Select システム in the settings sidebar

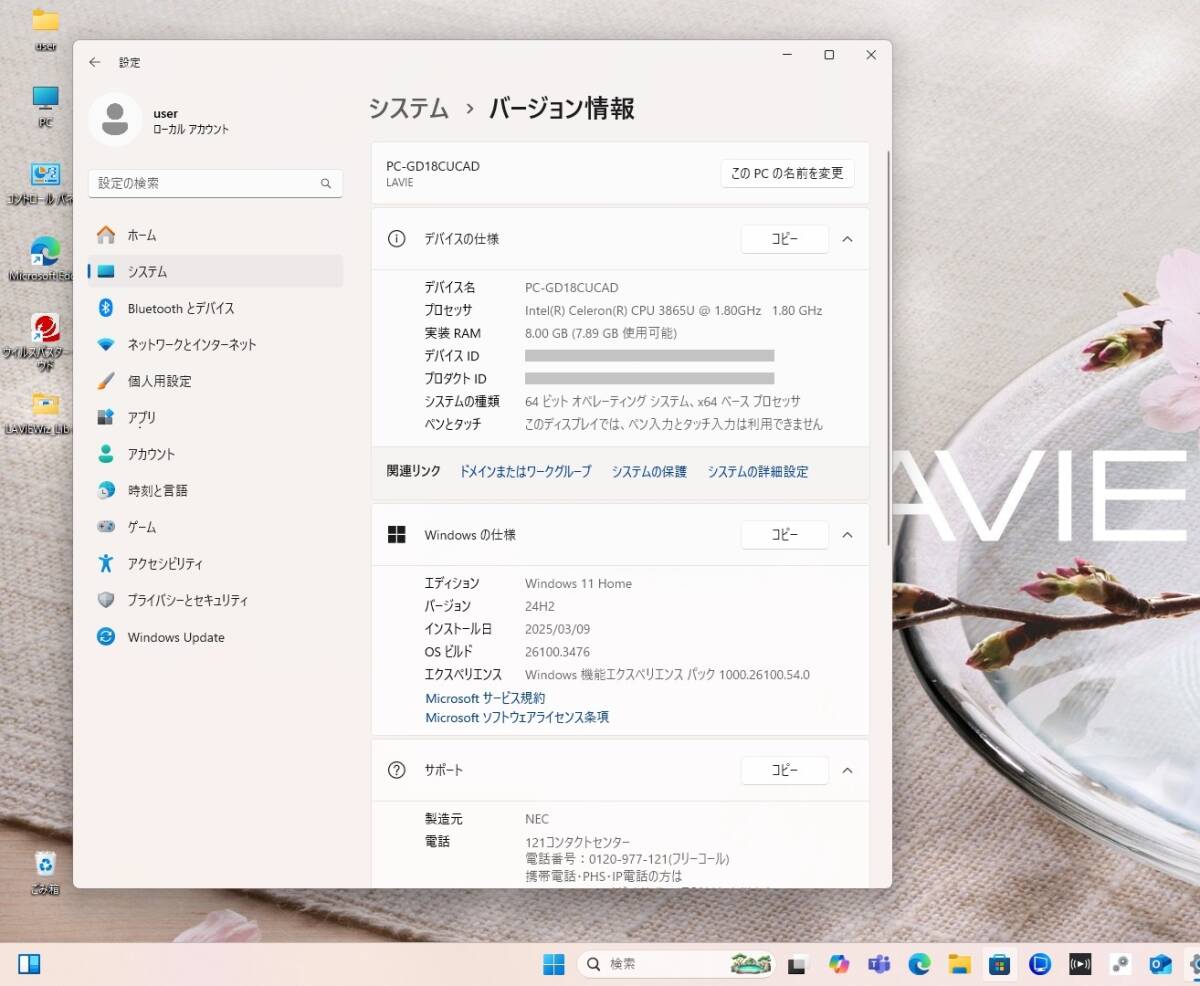[x=216, y=272]
